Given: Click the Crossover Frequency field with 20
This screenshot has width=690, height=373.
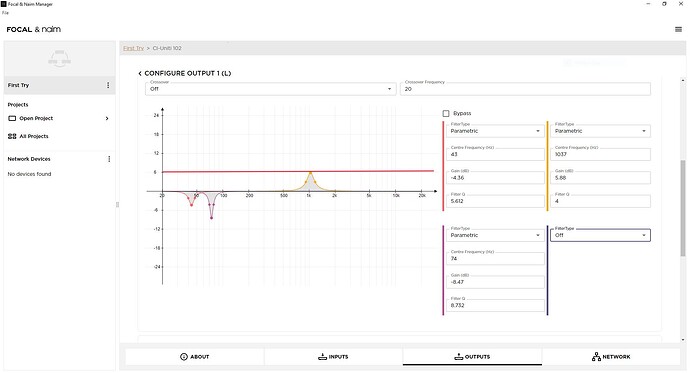Looking at the screenshot, I should coord(525,89).
